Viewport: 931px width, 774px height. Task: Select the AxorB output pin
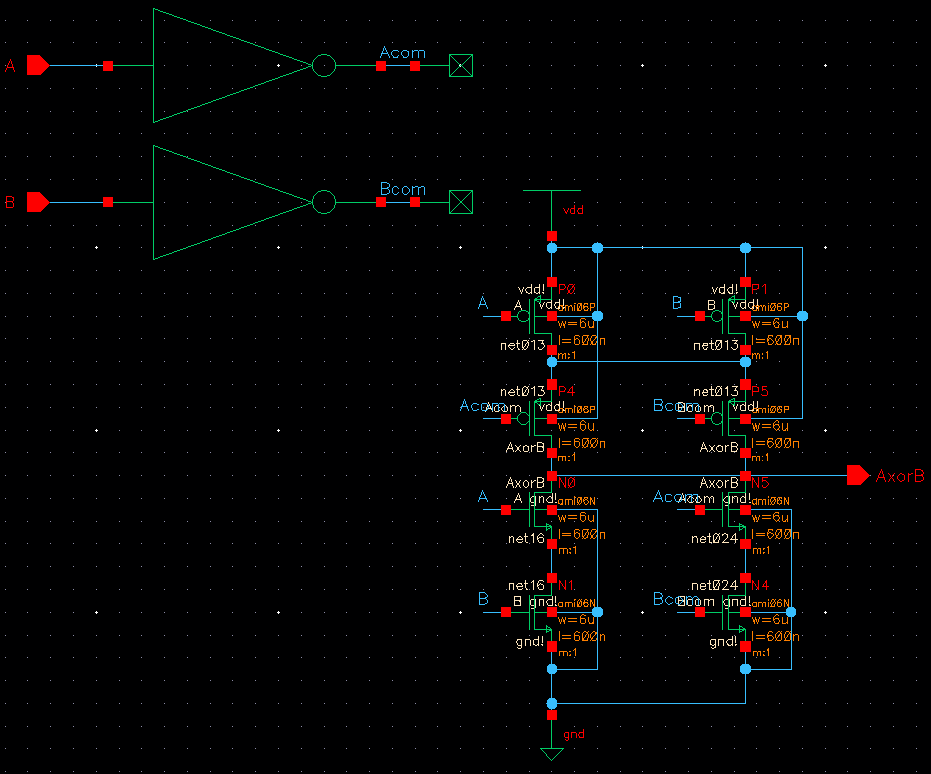click(x=858, y=476)
